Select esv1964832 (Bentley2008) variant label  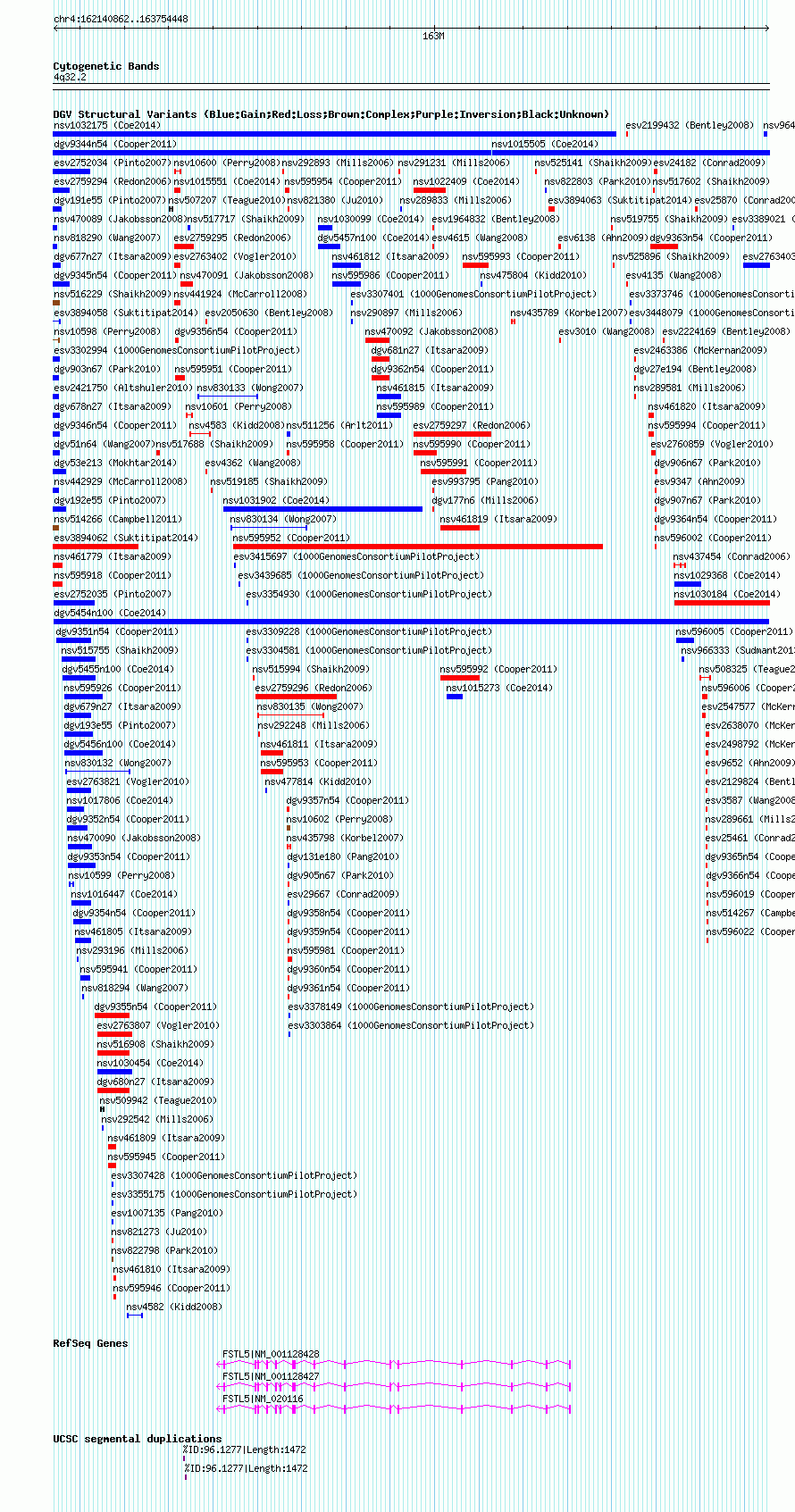pyautogui.click(x=496, y=219)
